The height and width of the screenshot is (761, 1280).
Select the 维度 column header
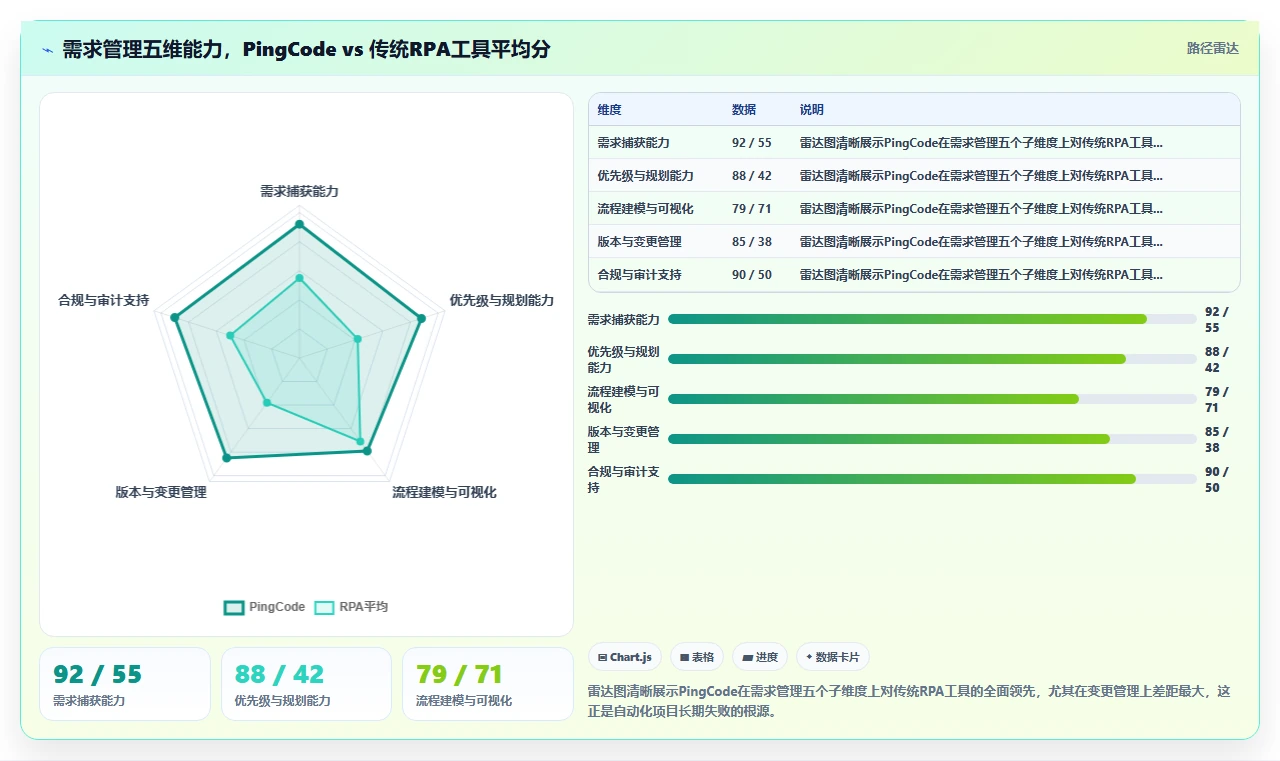click(609, 110)
